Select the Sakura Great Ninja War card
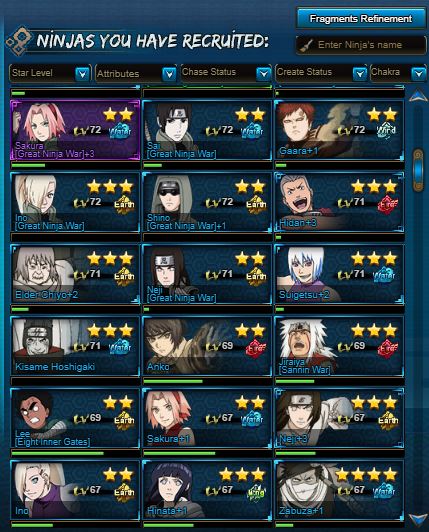The image size is (429, 532). (x=75, y=130)
